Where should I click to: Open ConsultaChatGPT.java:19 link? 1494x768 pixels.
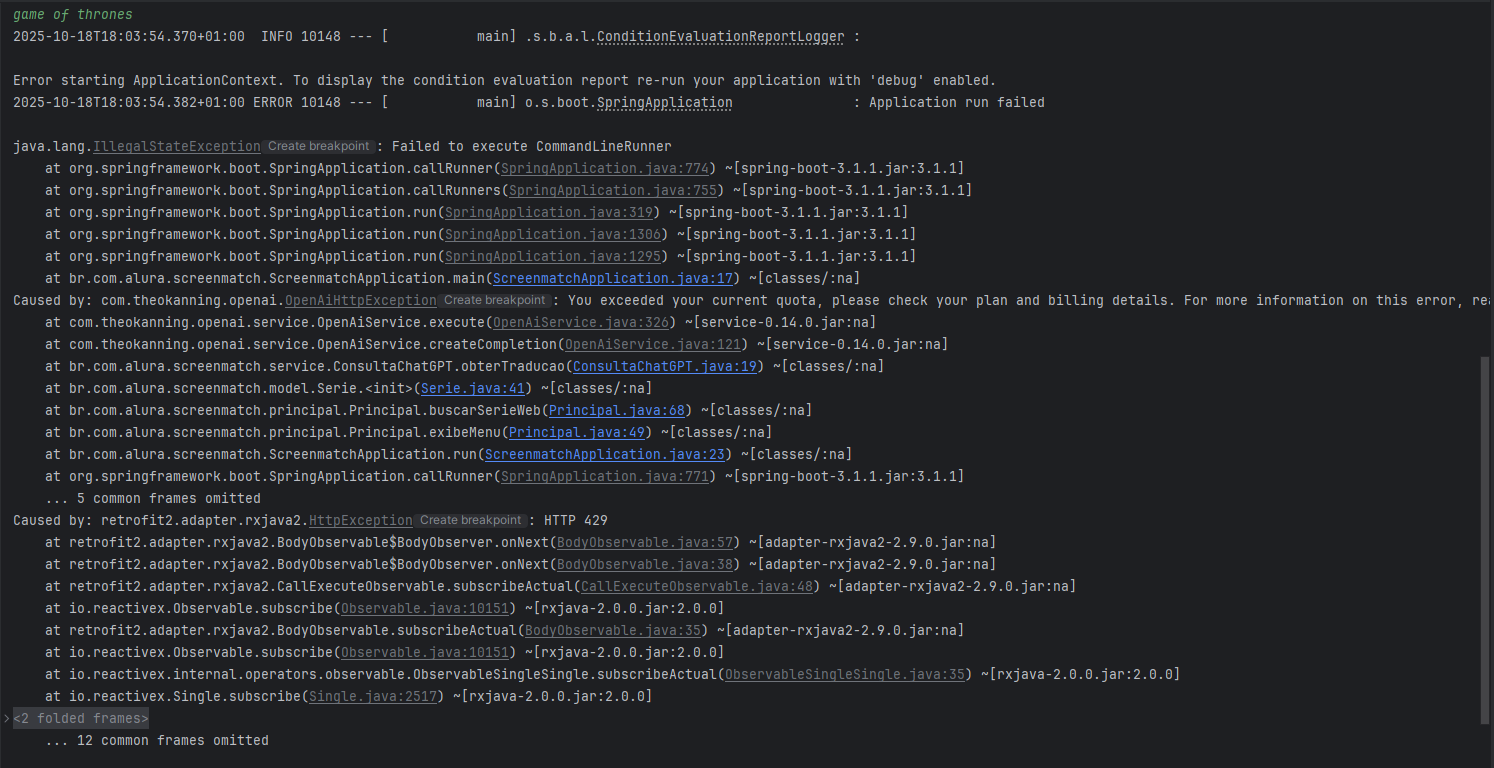pyautogui.click(x=663, y=366)
